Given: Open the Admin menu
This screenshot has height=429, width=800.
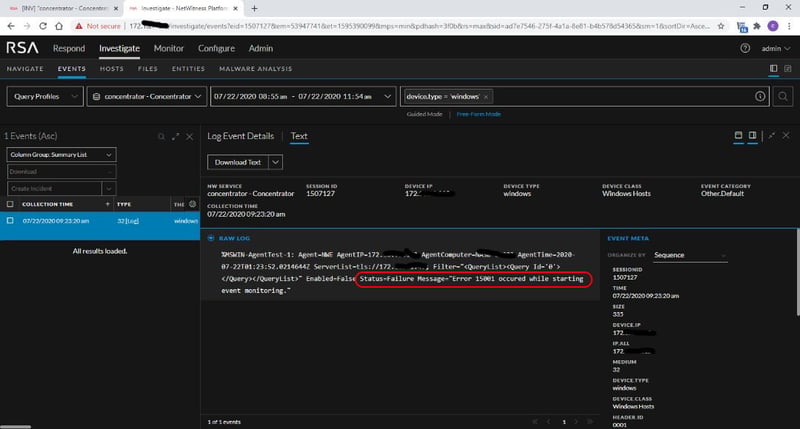Looking at the screenshot, I should tap(261, 48).
